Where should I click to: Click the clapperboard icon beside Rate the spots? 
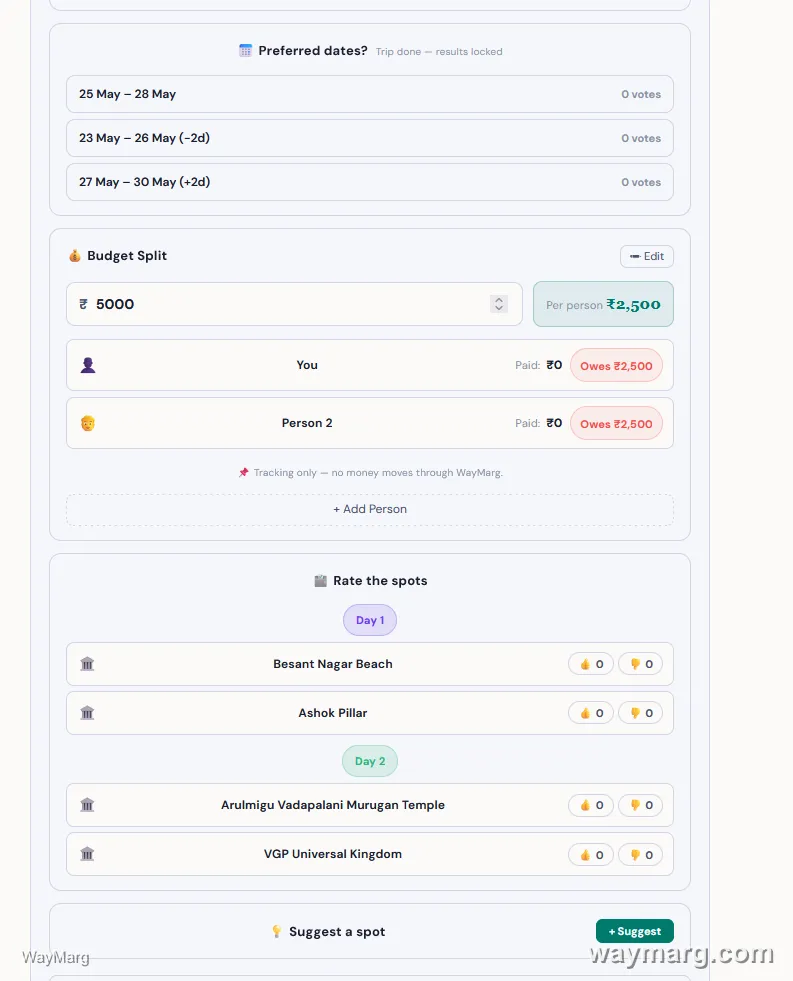coord(320,581)
